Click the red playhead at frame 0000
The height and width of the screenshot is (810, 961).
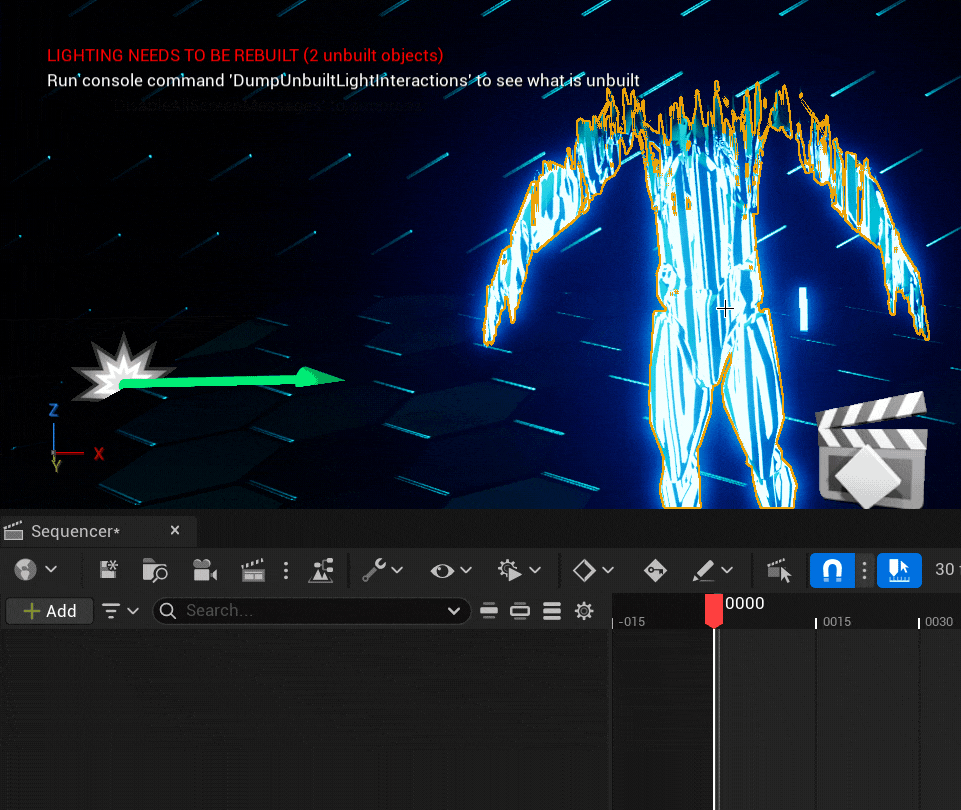point(713,610)
